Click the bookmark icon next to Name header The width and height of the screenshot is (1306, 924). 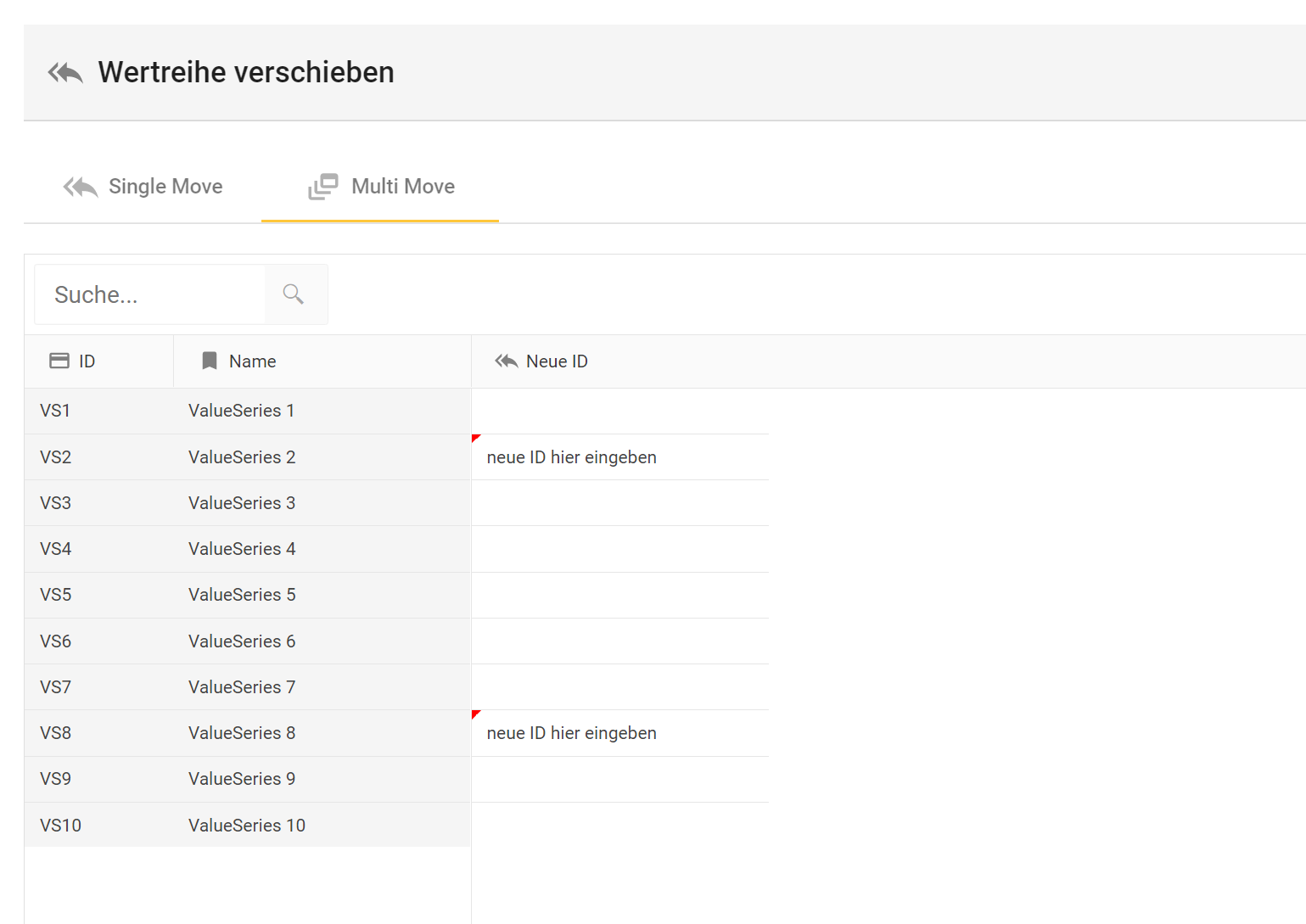pos(209,360)
